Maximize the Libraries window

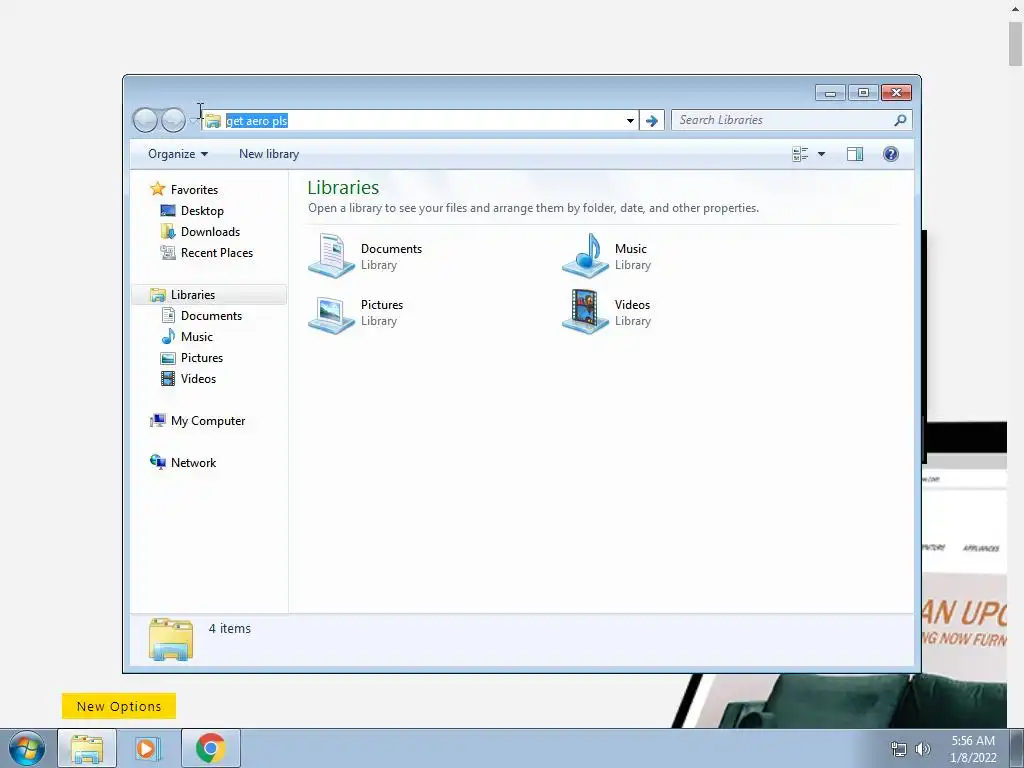tap(863, 93)
